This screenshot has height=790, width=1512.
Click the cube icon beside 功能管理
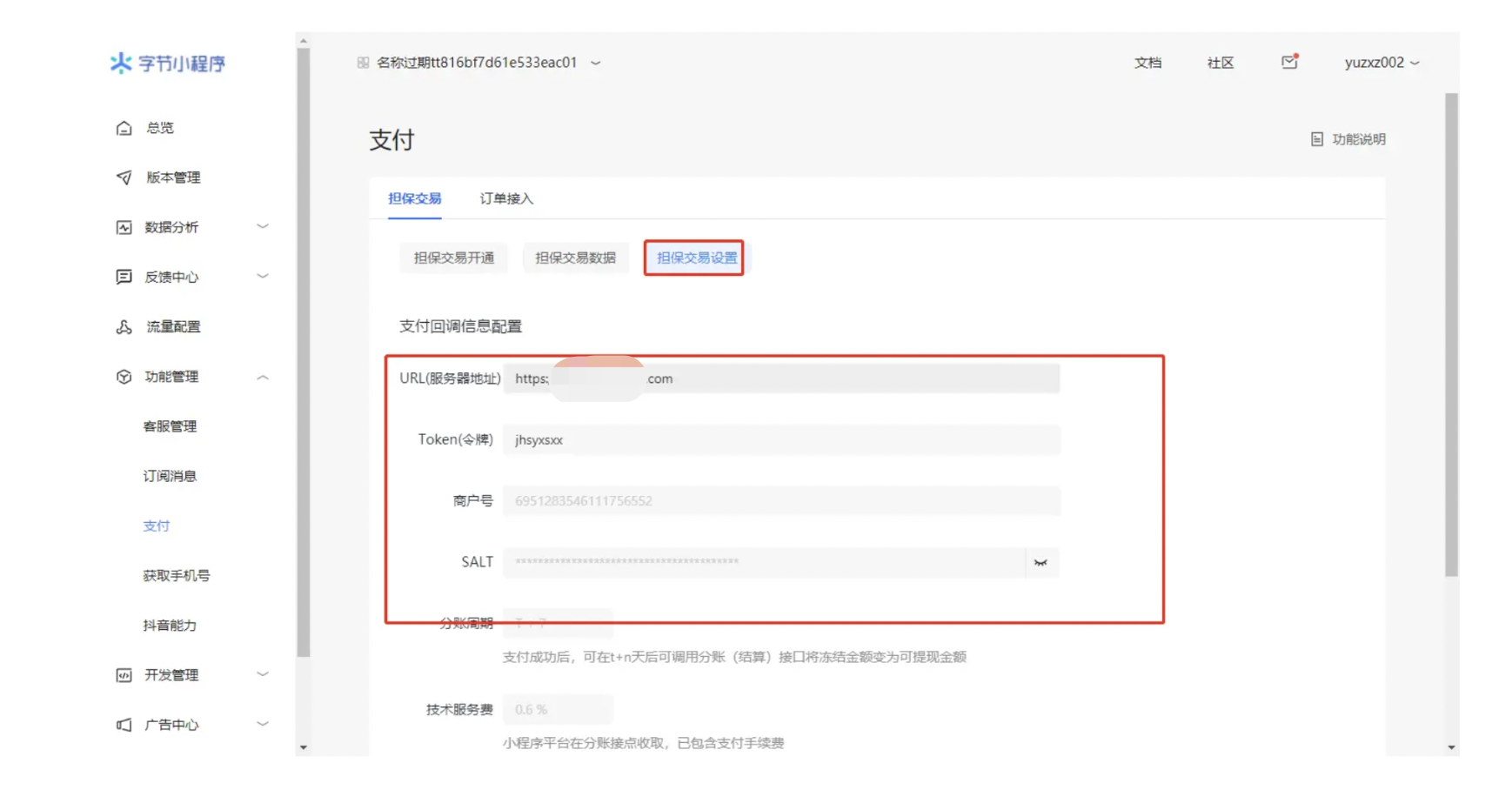(x=124, y=377)
